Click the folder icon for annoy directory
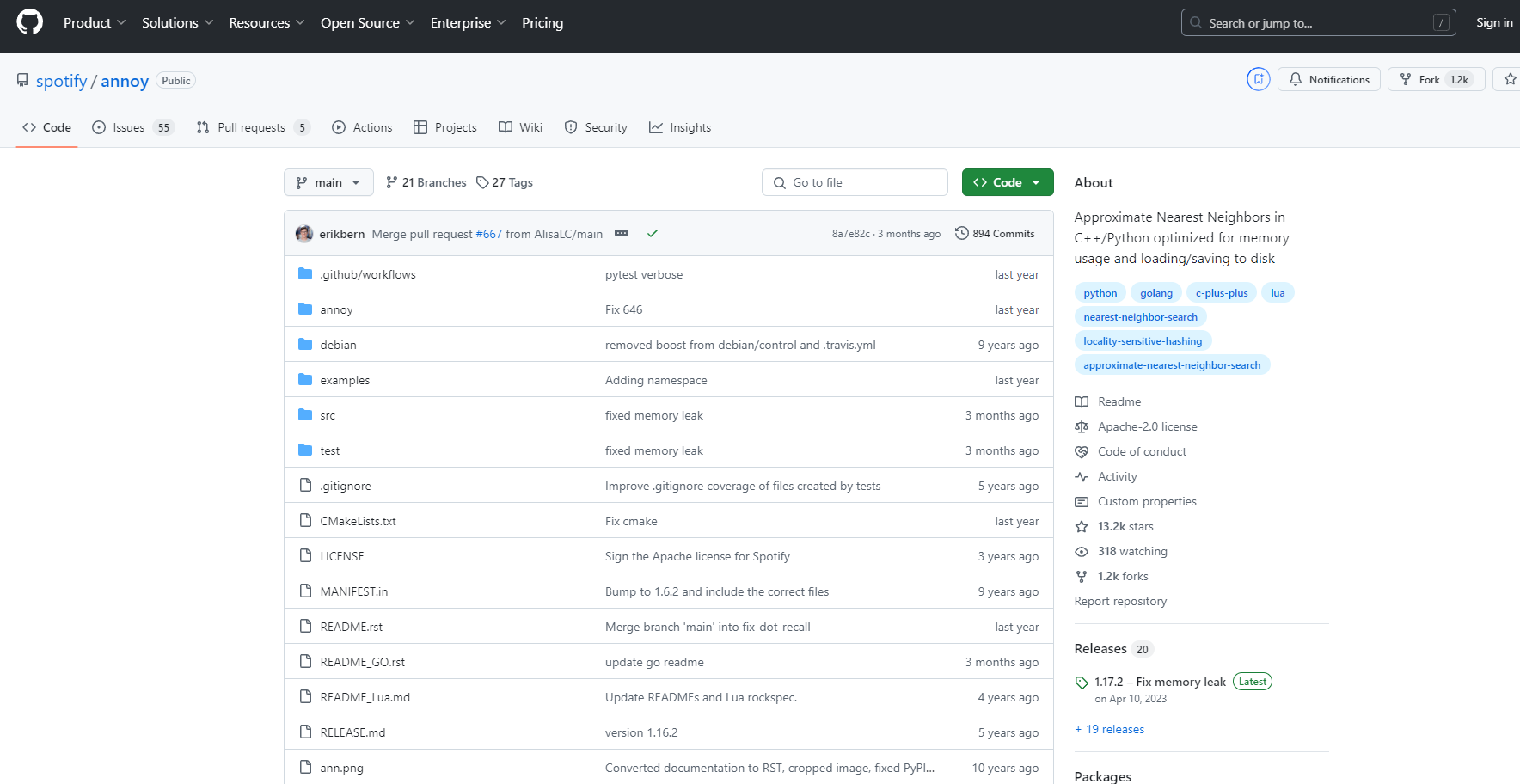This screenshot has width=1520, height=784. click(305, 309)
